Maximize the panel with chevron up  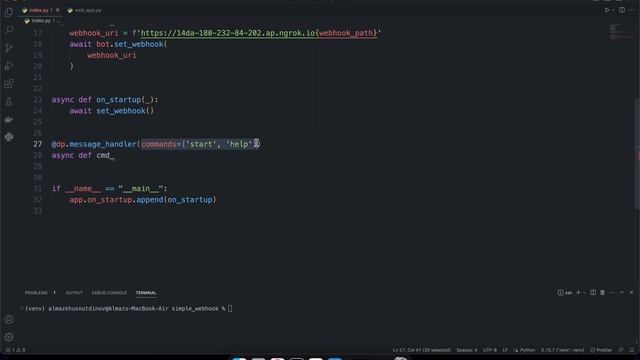pyautogui.click(x=622, y=293)
